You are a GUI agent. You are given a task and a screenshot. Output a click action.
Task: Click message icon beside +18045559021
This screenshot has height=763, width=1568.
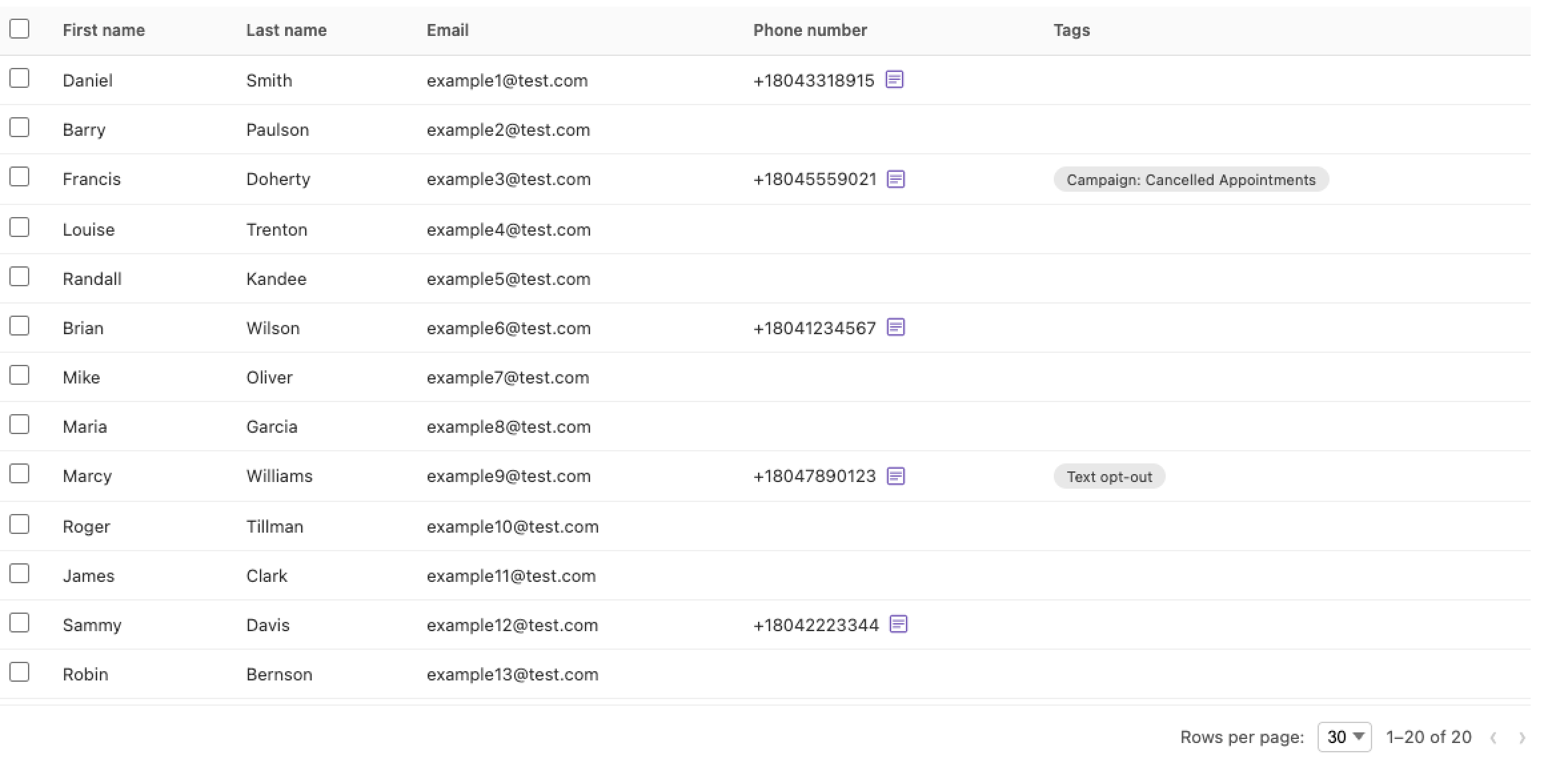tap(896, 179)
